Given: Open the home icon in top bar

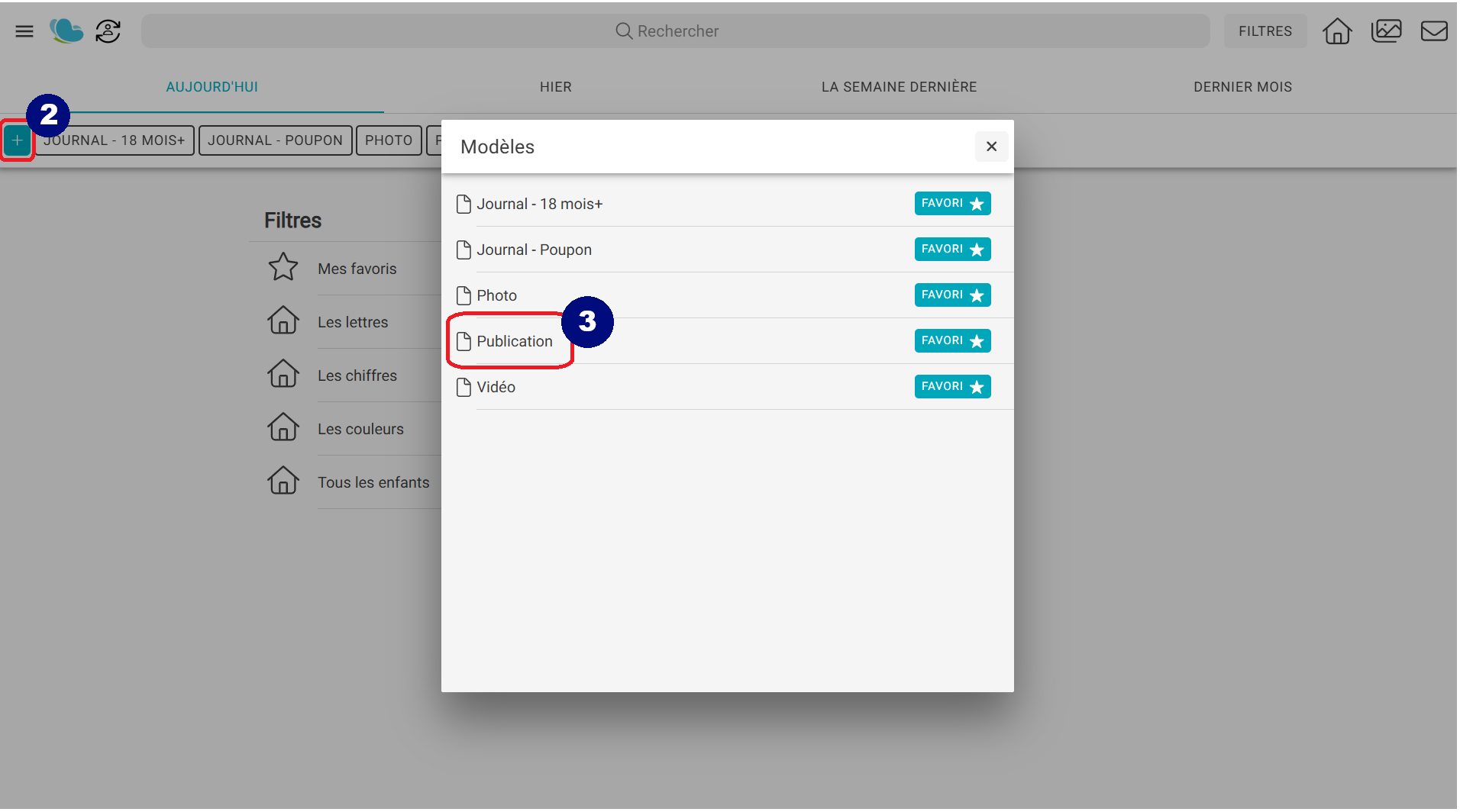Looking at the screenshot, I should pyautogui.click(x=1337, y=31).
